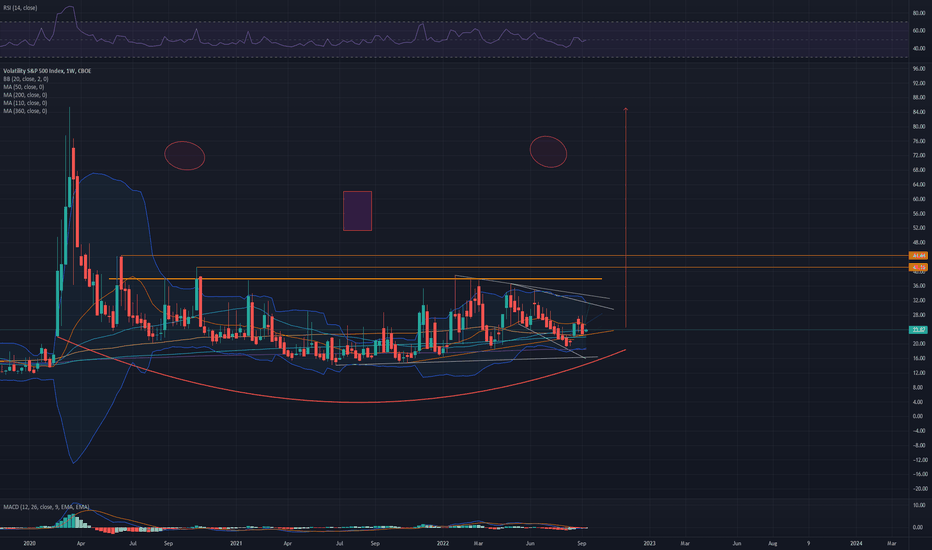Click the 2022 label on time axis
This screenshot has height=550, width=932.
pyautogui.click(x=443, y=543)
